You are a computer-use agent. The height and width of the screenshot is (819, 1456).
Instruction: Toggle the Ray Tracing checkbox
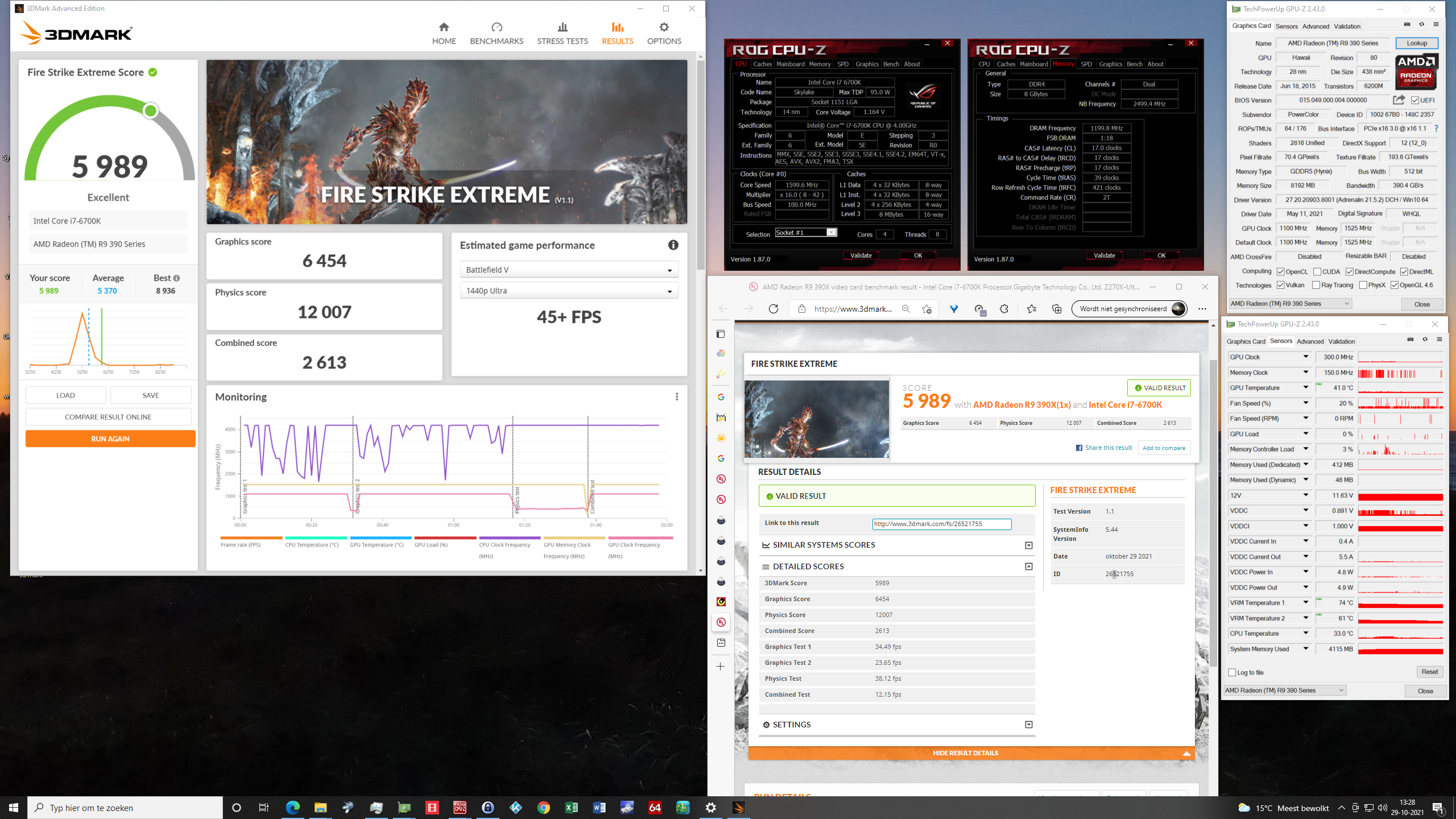[x=1316, y=285]
